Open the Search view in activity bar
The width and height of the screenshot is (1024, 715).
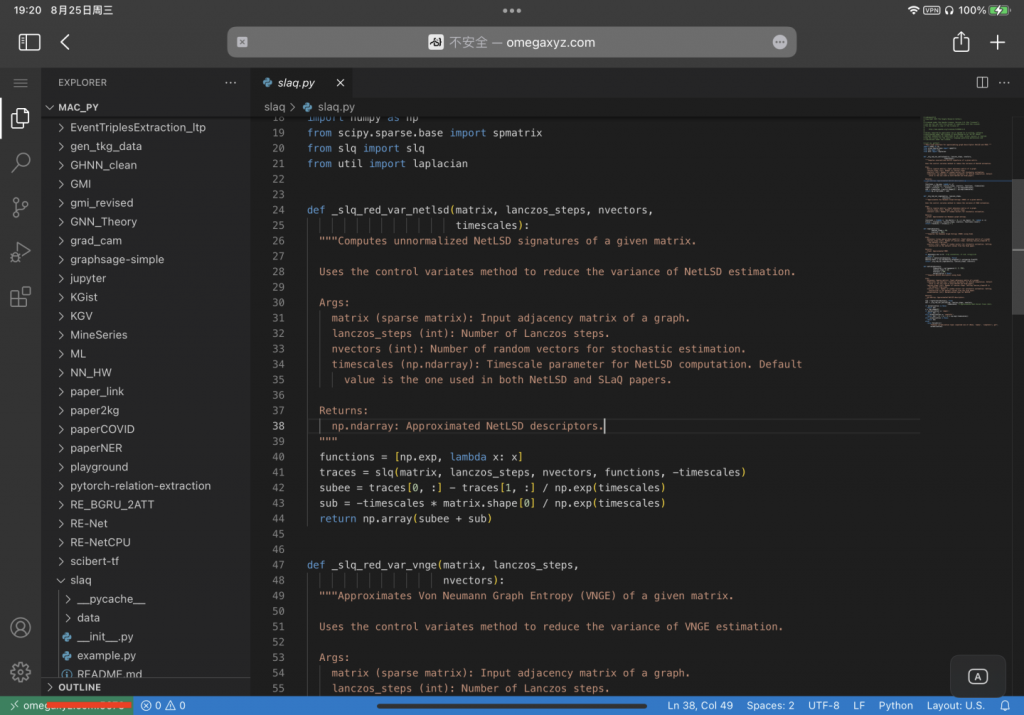(x=20, y=163)
